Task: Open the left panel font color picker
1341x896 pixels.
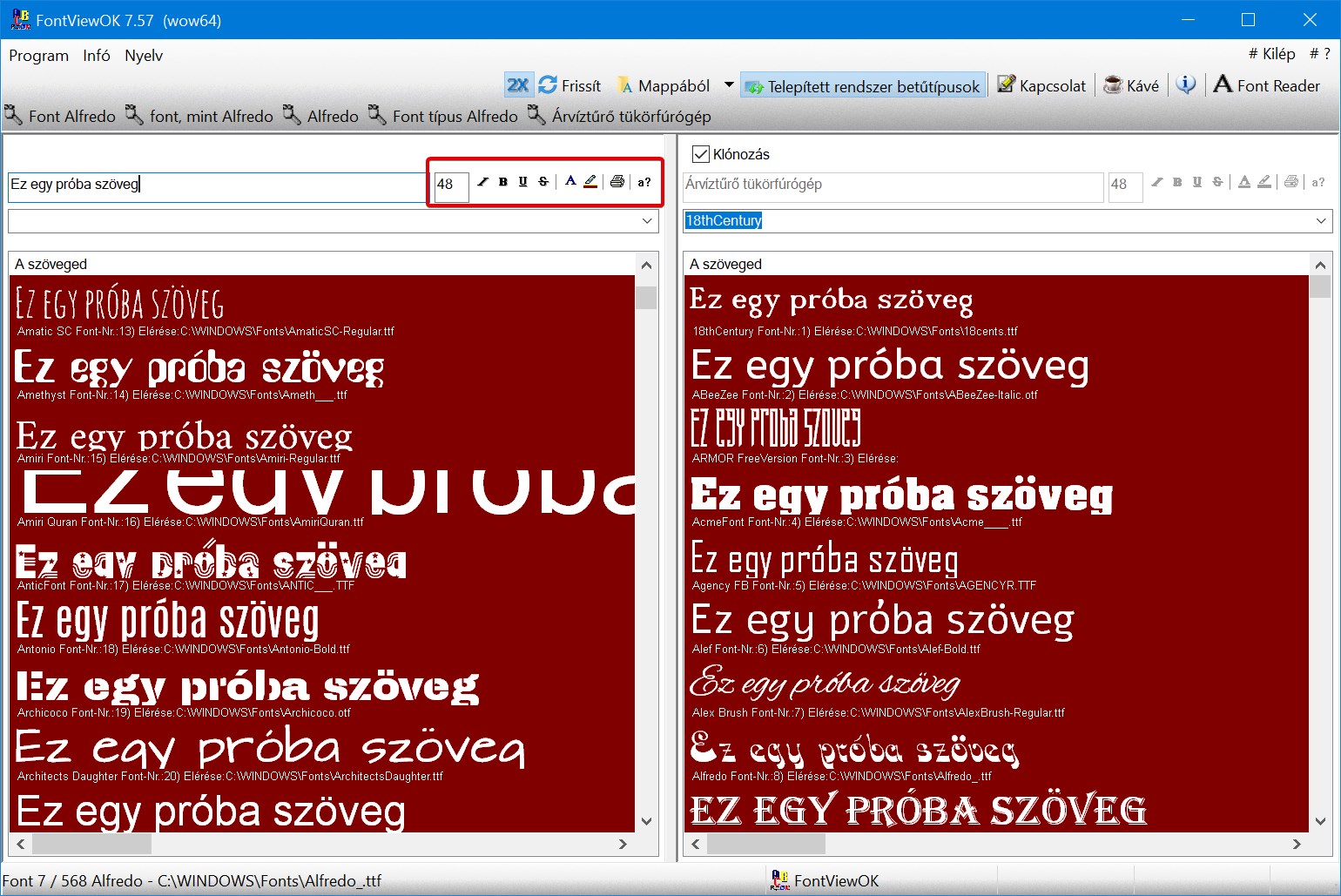Action: click(570, 182)
